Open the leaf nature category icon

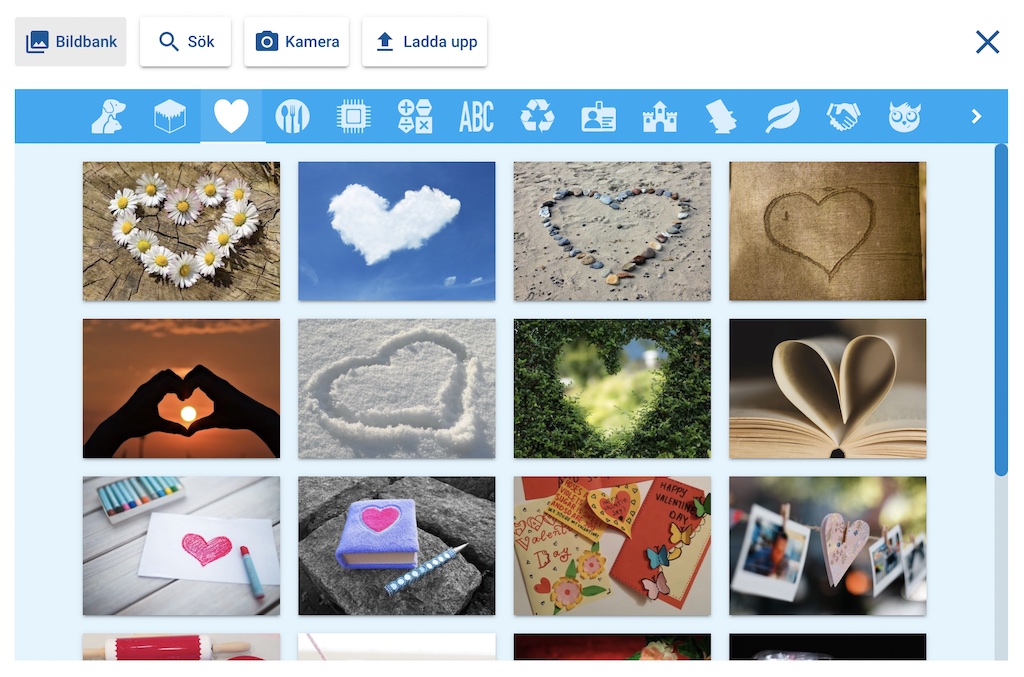point(782,116)
